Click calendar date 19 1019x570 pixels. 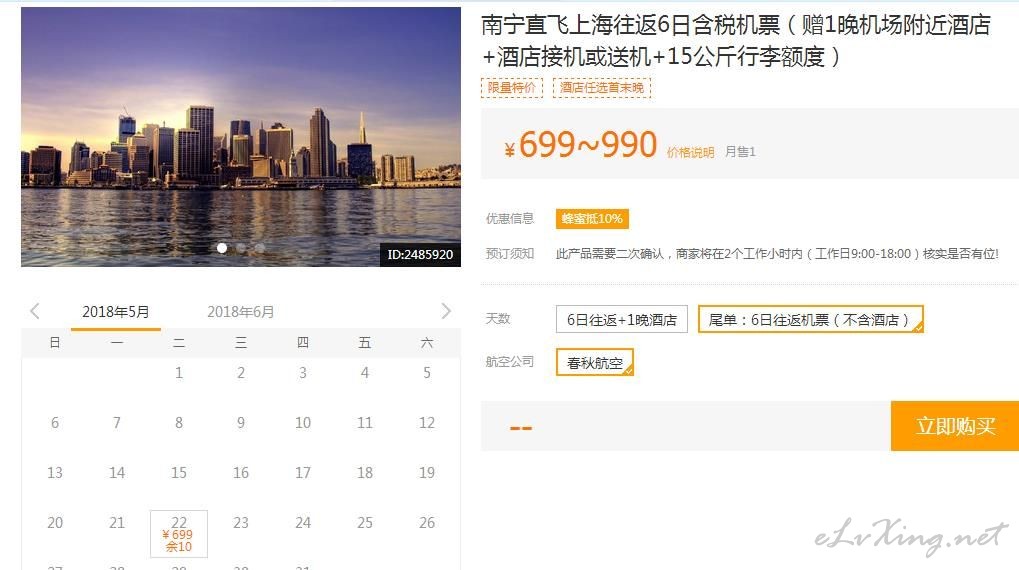pos(427,473)
